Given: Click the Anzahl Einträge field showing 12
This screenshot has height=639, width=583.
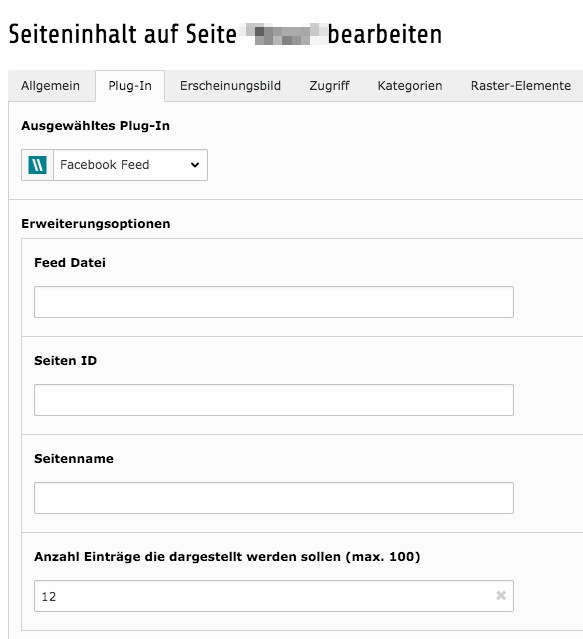Looking at the screenshot, I should tap(274, 596).
